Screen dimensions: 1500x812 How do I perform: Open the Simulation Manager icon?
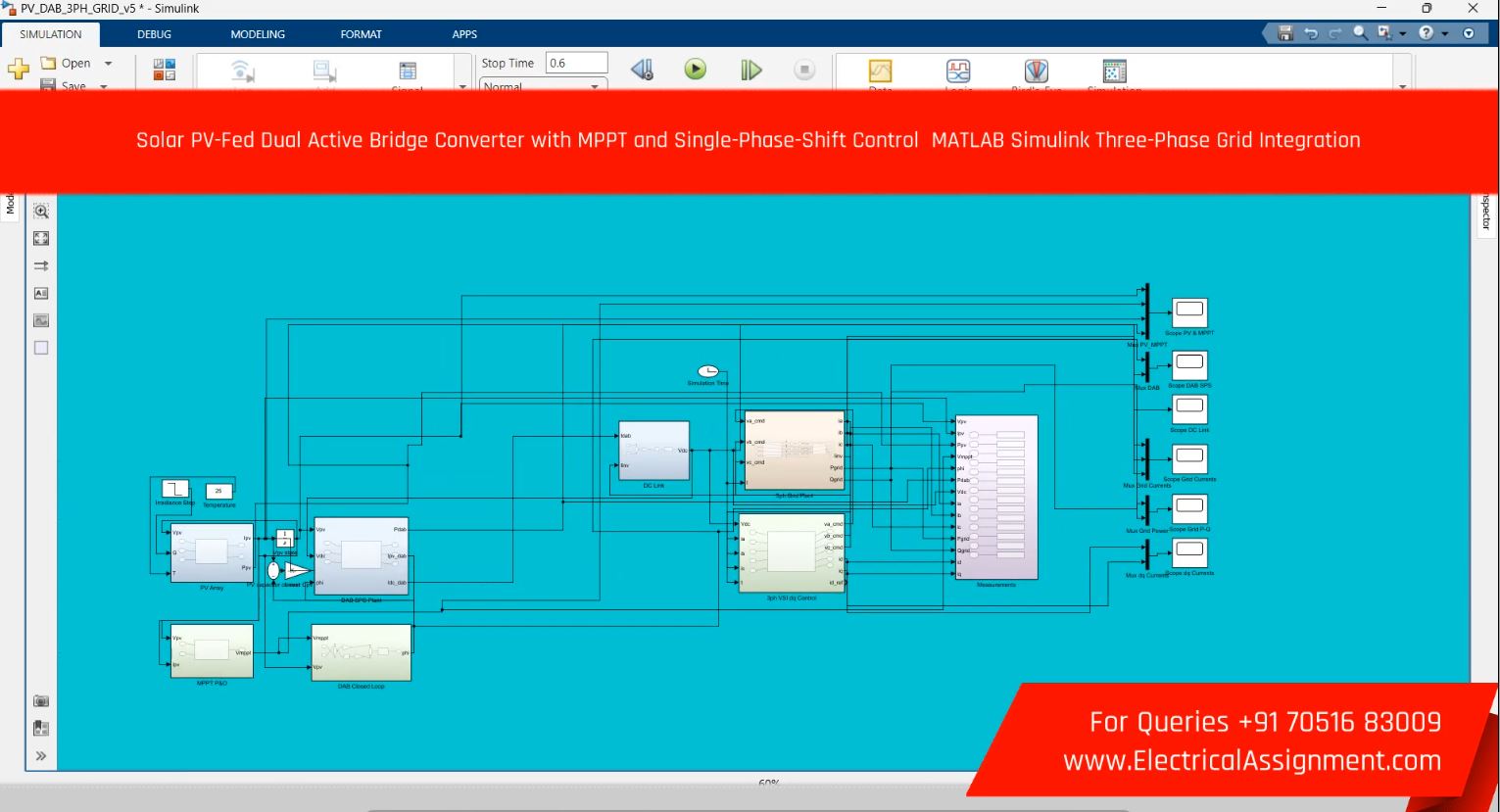coord(1115,71)
